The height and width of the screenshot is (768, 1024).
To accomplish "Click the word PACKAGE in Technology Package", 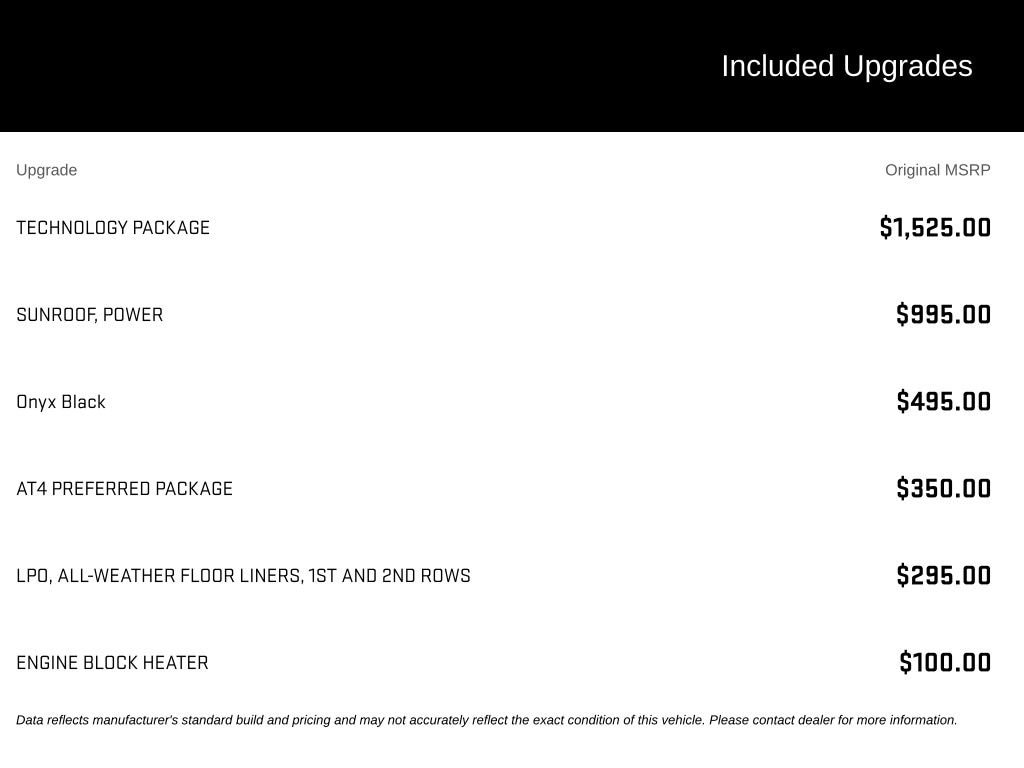I will click(x=171, y=227).
